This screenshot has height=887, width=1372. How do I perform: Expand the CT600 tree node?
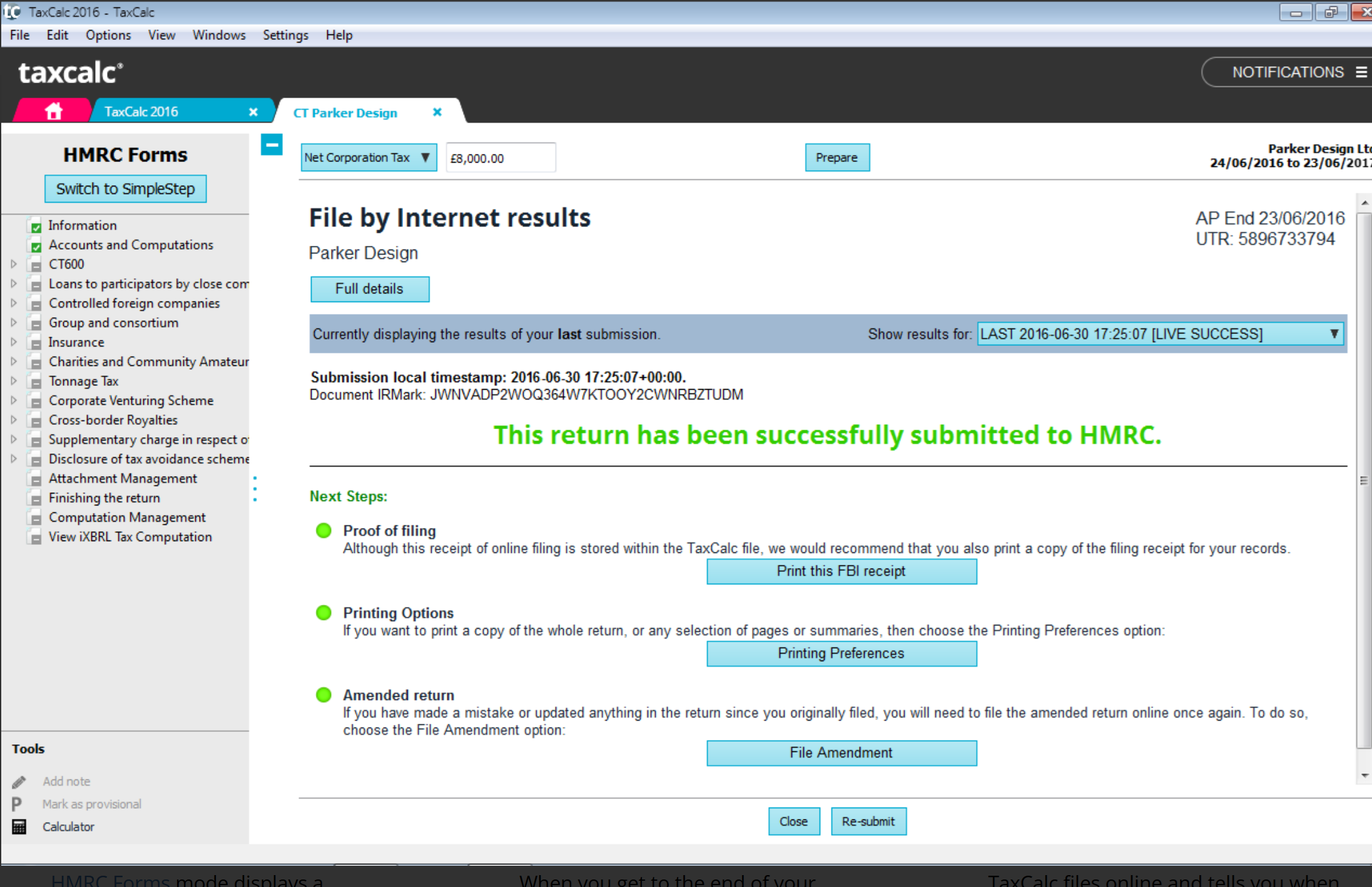(x=14, y=264)
